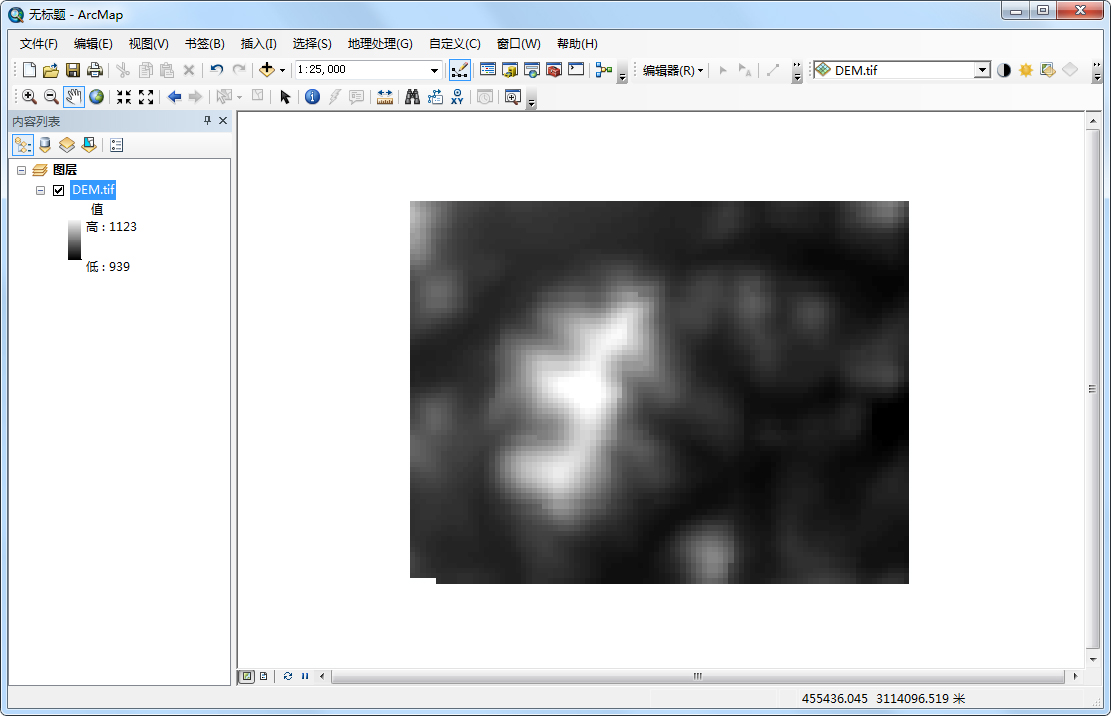Image resolution: width=1111 pixels, height=716 pixels.
Task: Open the 编辑(E) menu
Action: 93,44
